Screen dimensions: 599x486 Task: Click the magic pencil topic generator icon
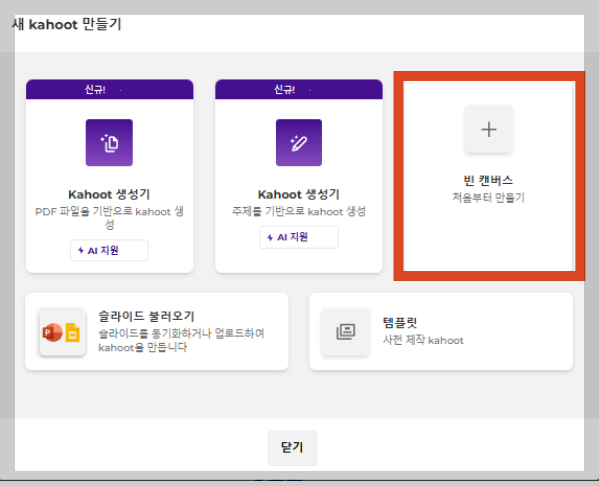tap(299, 143)
